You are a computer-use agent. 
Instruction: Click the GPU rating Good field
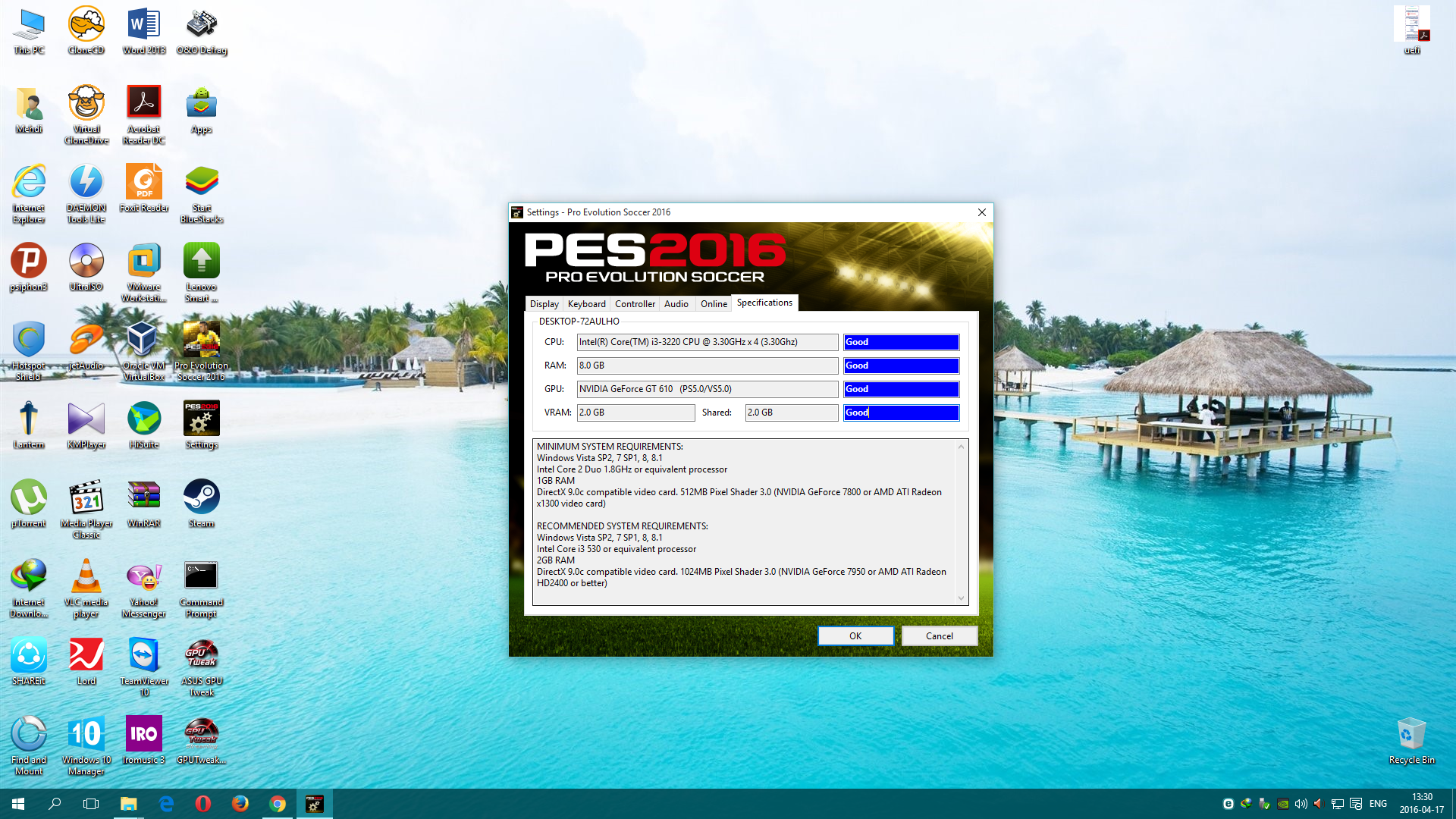click(901, 389)
